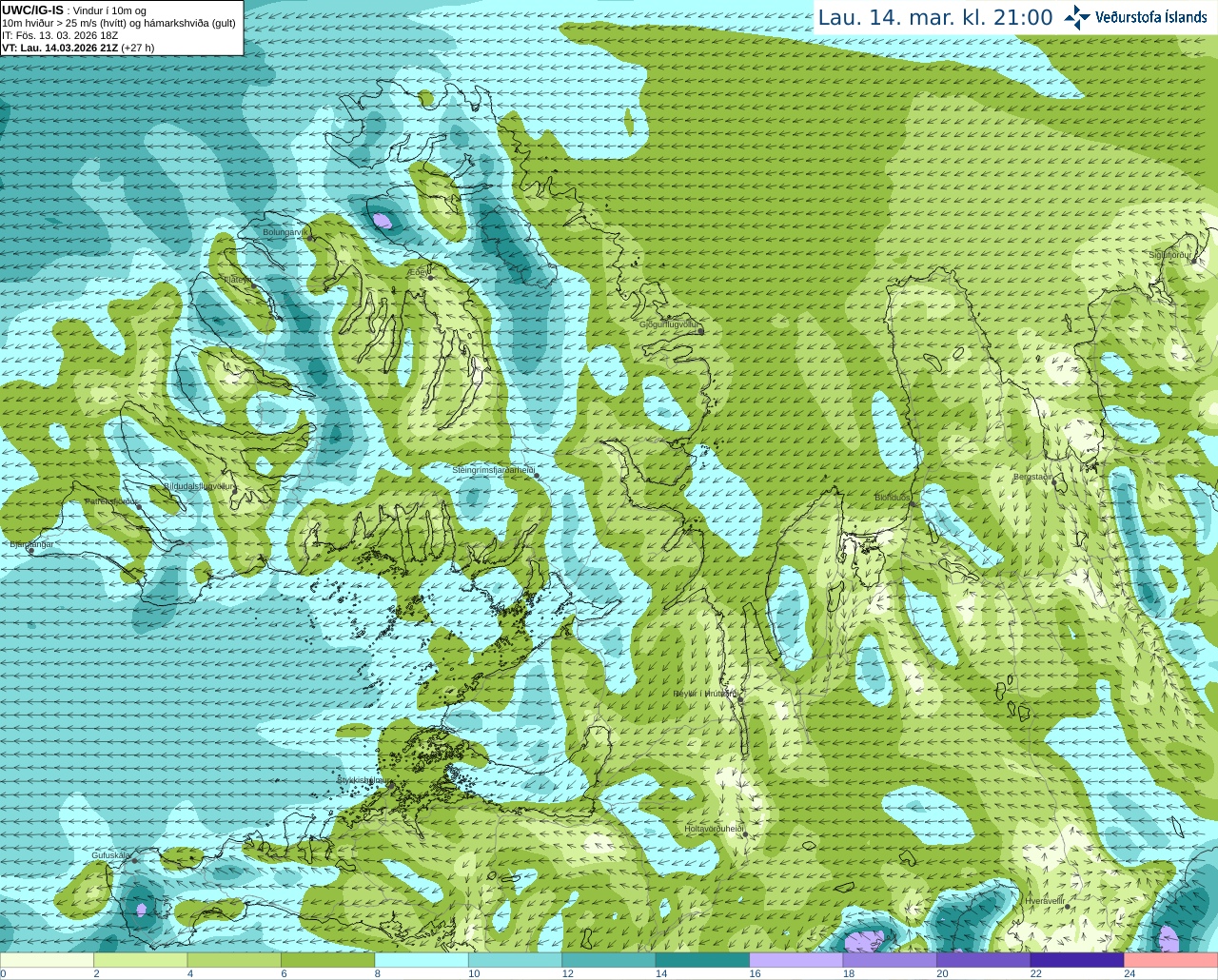The image size is (1218, 980).
Task: Click the Bíldudalsflugvöllur station label
Action: (197, 486)
